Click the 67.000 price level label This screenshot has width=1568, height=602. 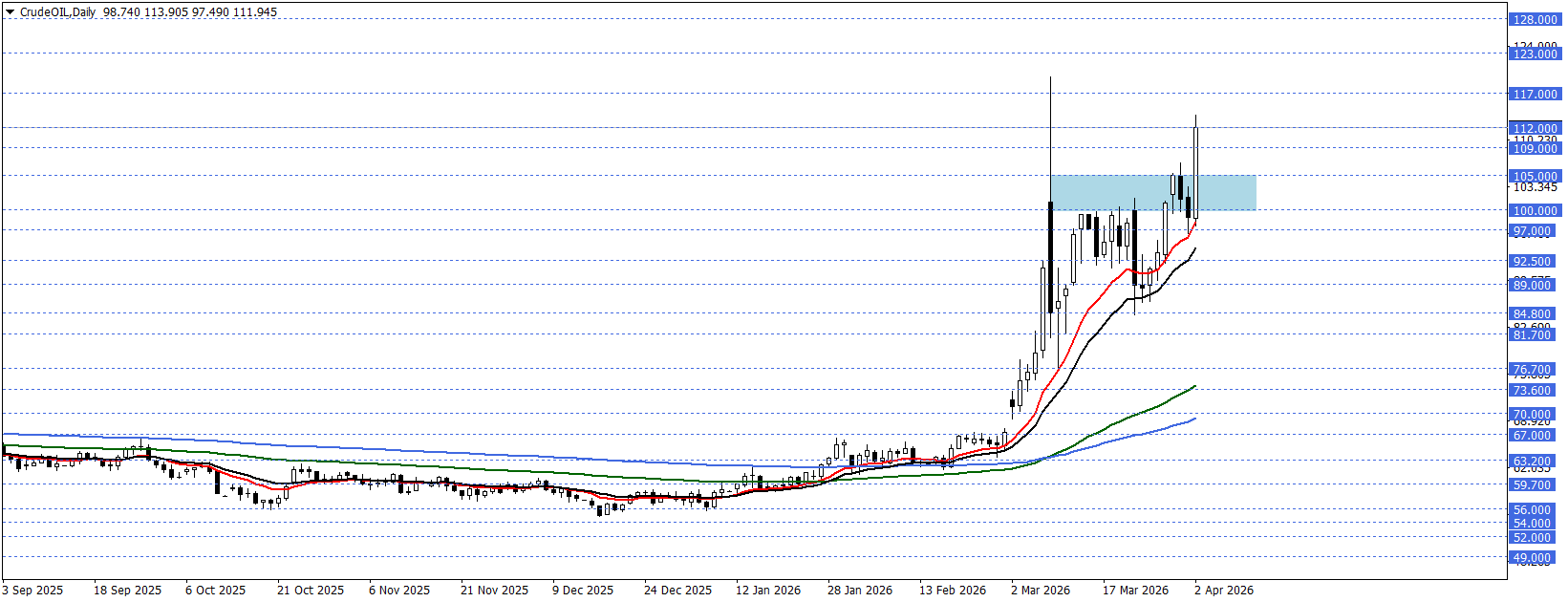point(1532,435)
